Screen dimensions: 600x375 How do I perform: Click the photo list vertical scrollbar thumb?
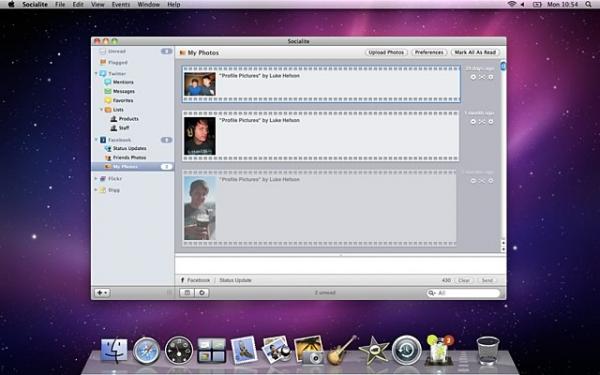pos(503,66)
